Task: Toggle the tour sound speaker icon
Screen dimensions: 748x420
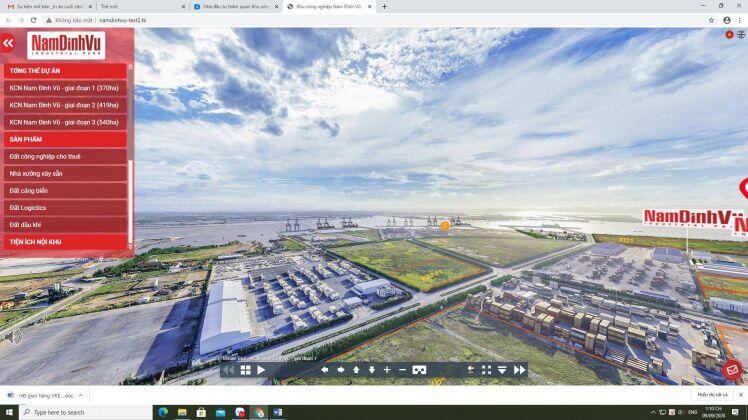Action: coord(14,337)
